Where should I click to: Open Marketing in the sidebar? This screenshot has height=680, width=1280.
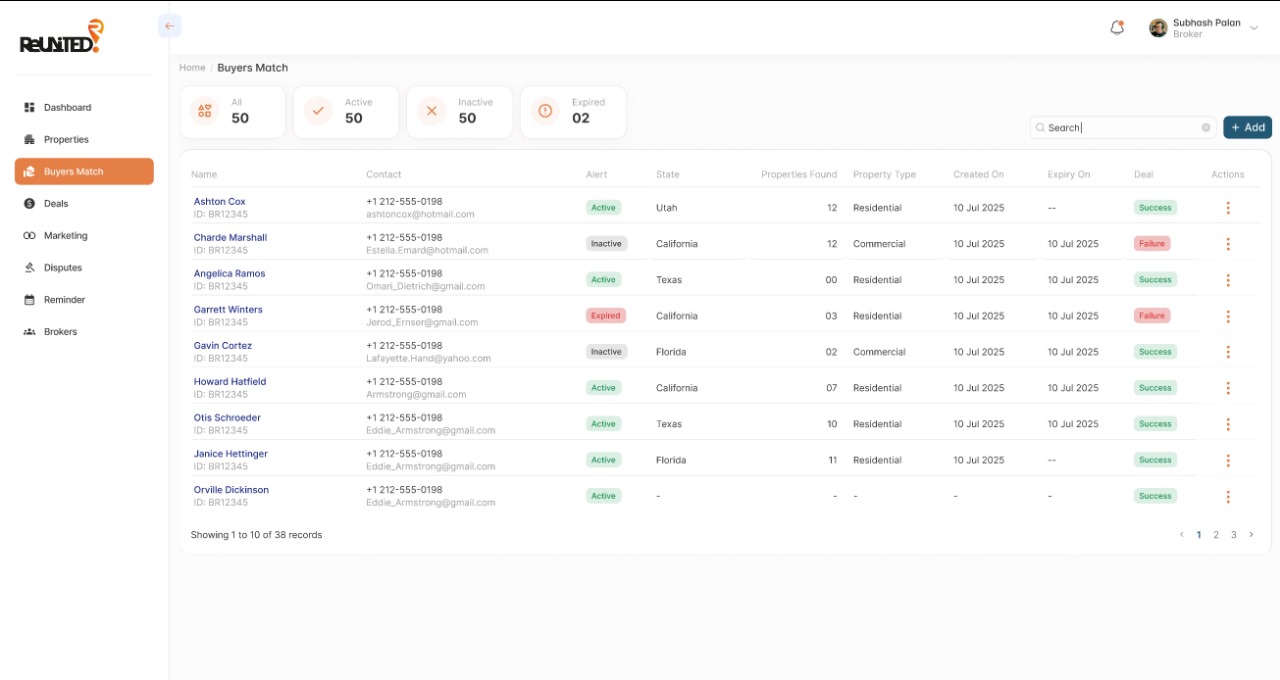point(65,236)
